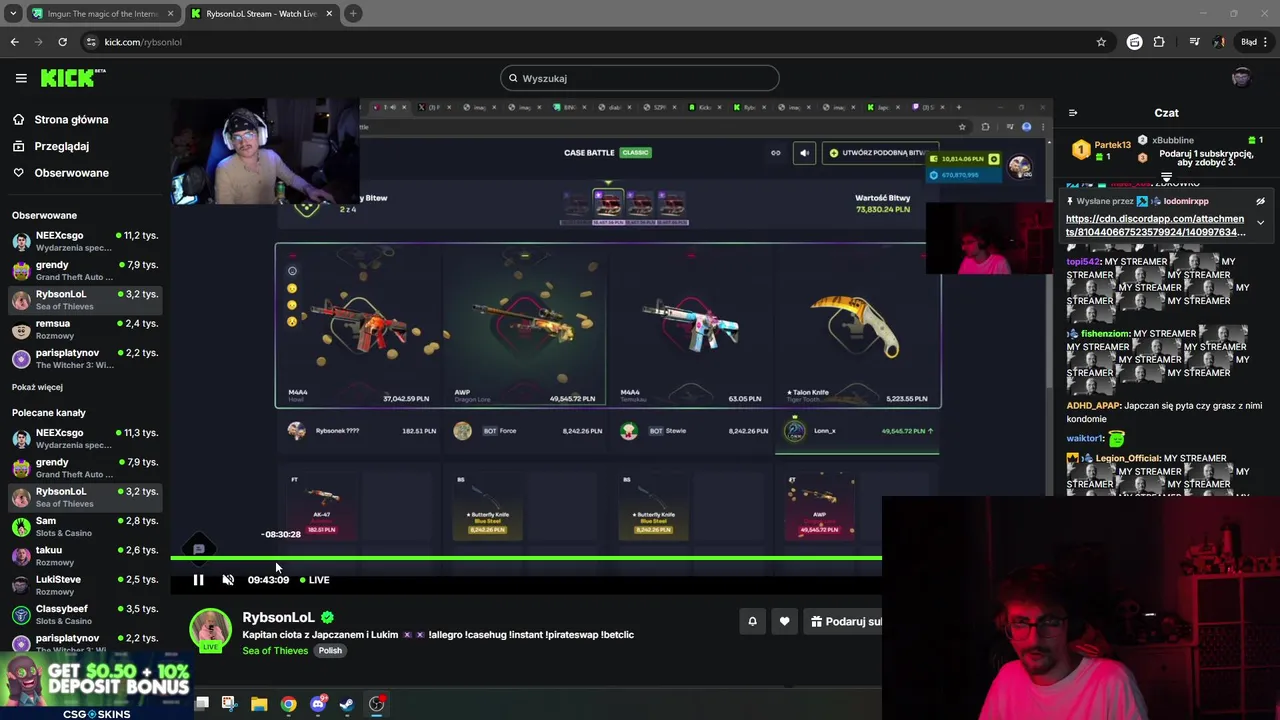This screenshot has width=1280, height=720.
Task: Click username topi542 in chat
Action: click(1083, 262)
